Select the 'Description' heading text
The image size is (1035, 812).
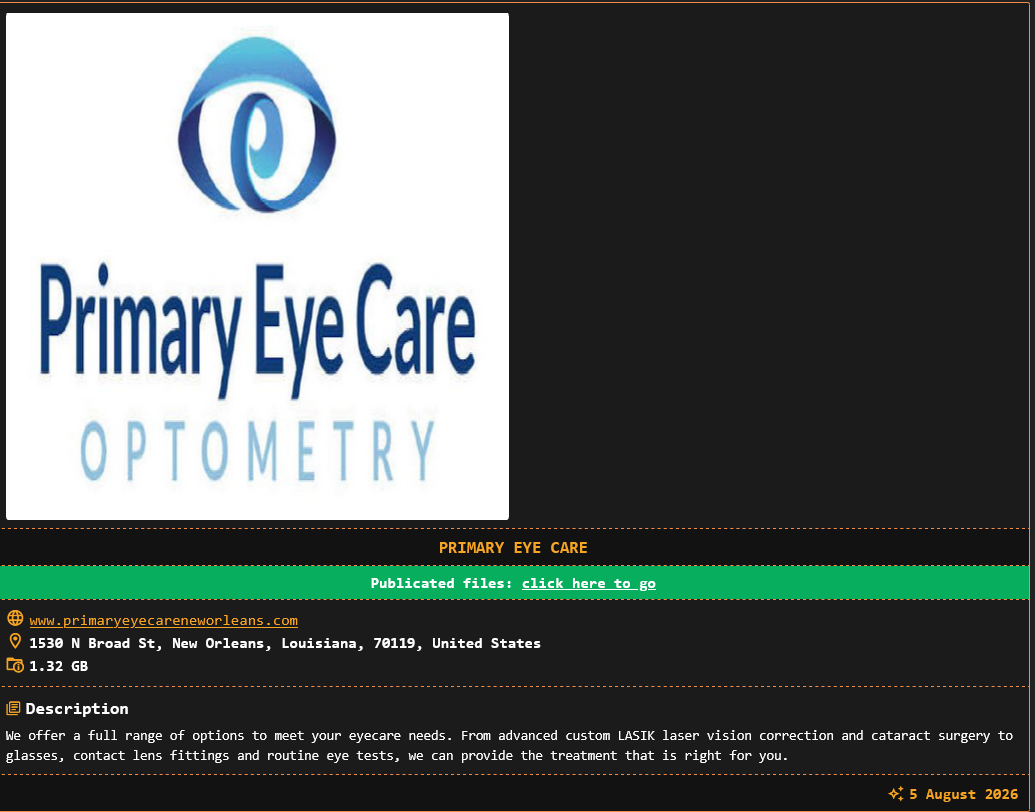77,708
